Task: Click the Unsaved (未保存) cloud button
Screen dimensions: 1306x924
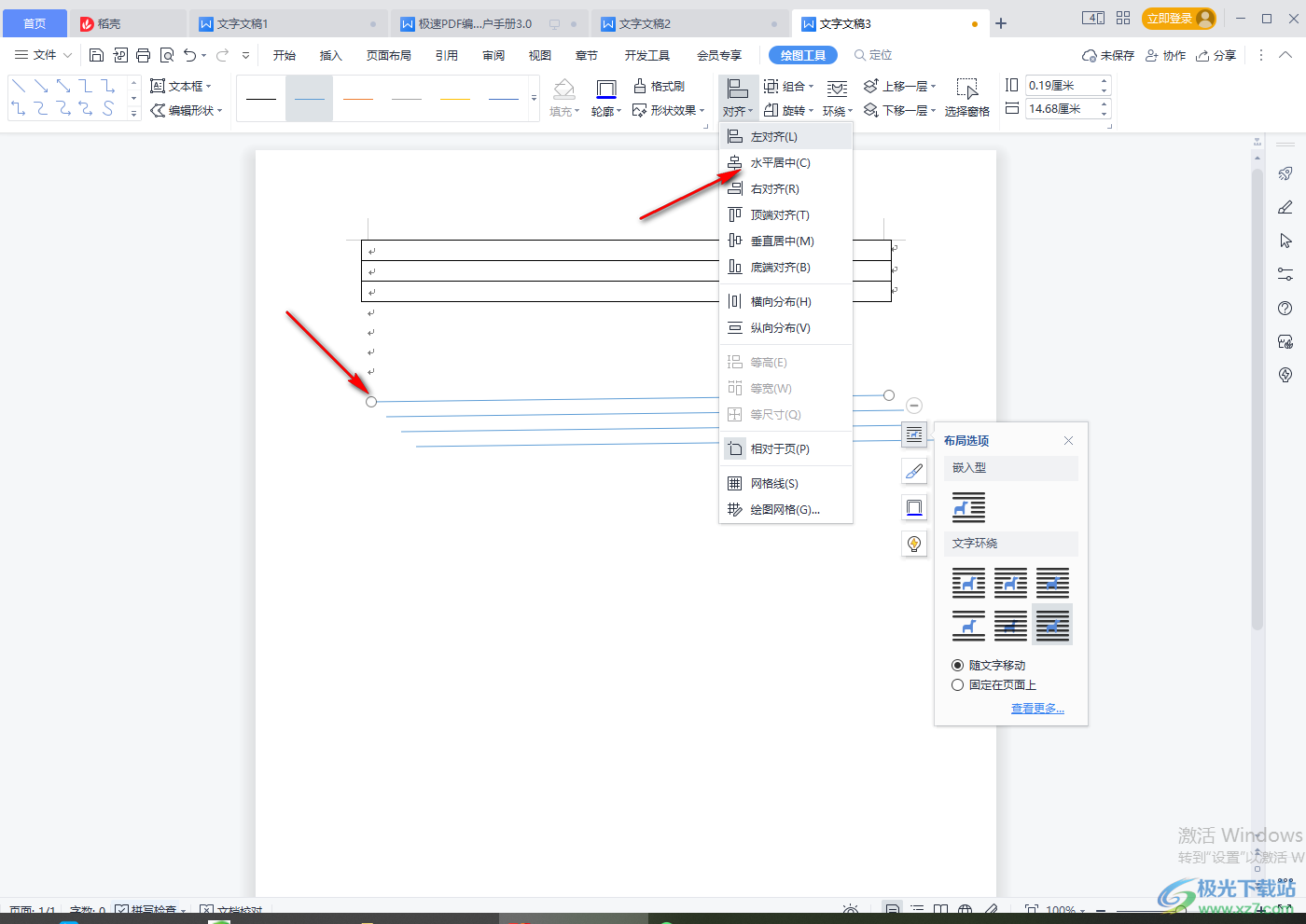Action: pos(1108,55)
